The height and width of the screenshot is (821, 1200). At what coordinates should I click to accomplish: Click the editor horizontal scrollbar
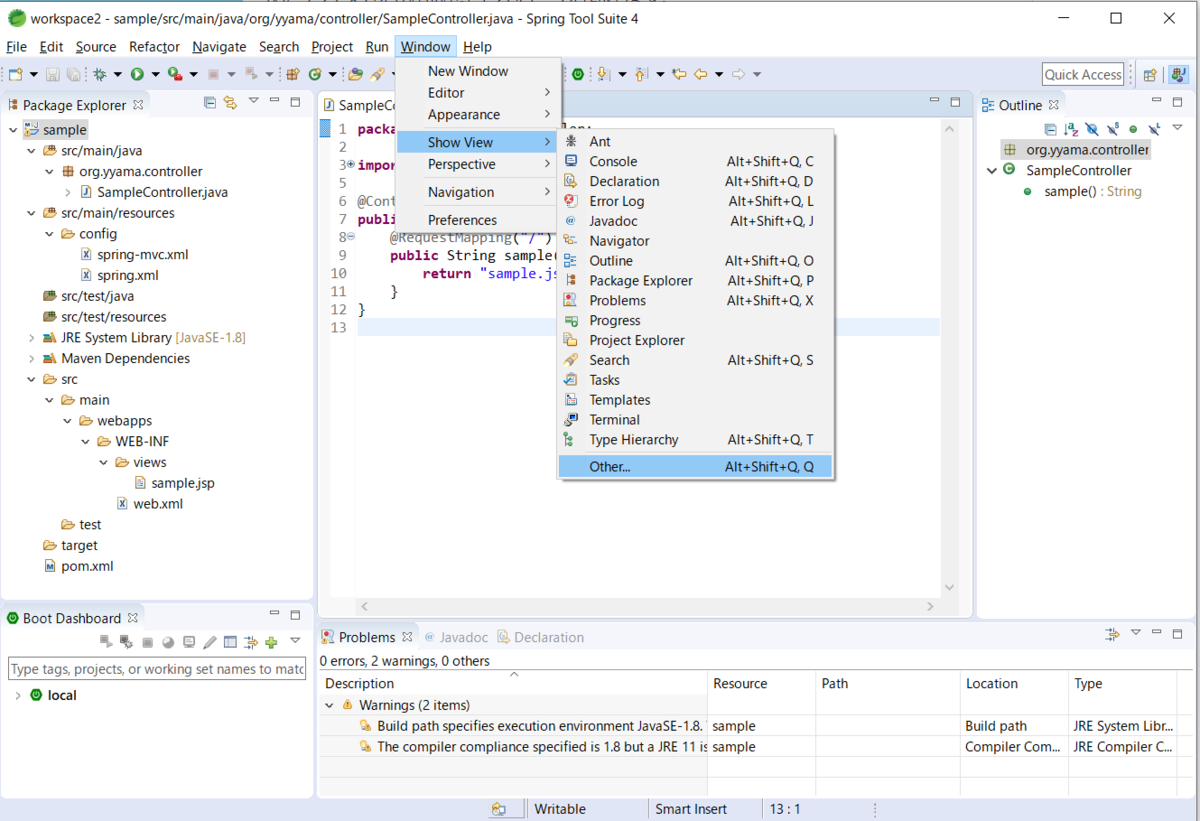(x=647, y=606)
